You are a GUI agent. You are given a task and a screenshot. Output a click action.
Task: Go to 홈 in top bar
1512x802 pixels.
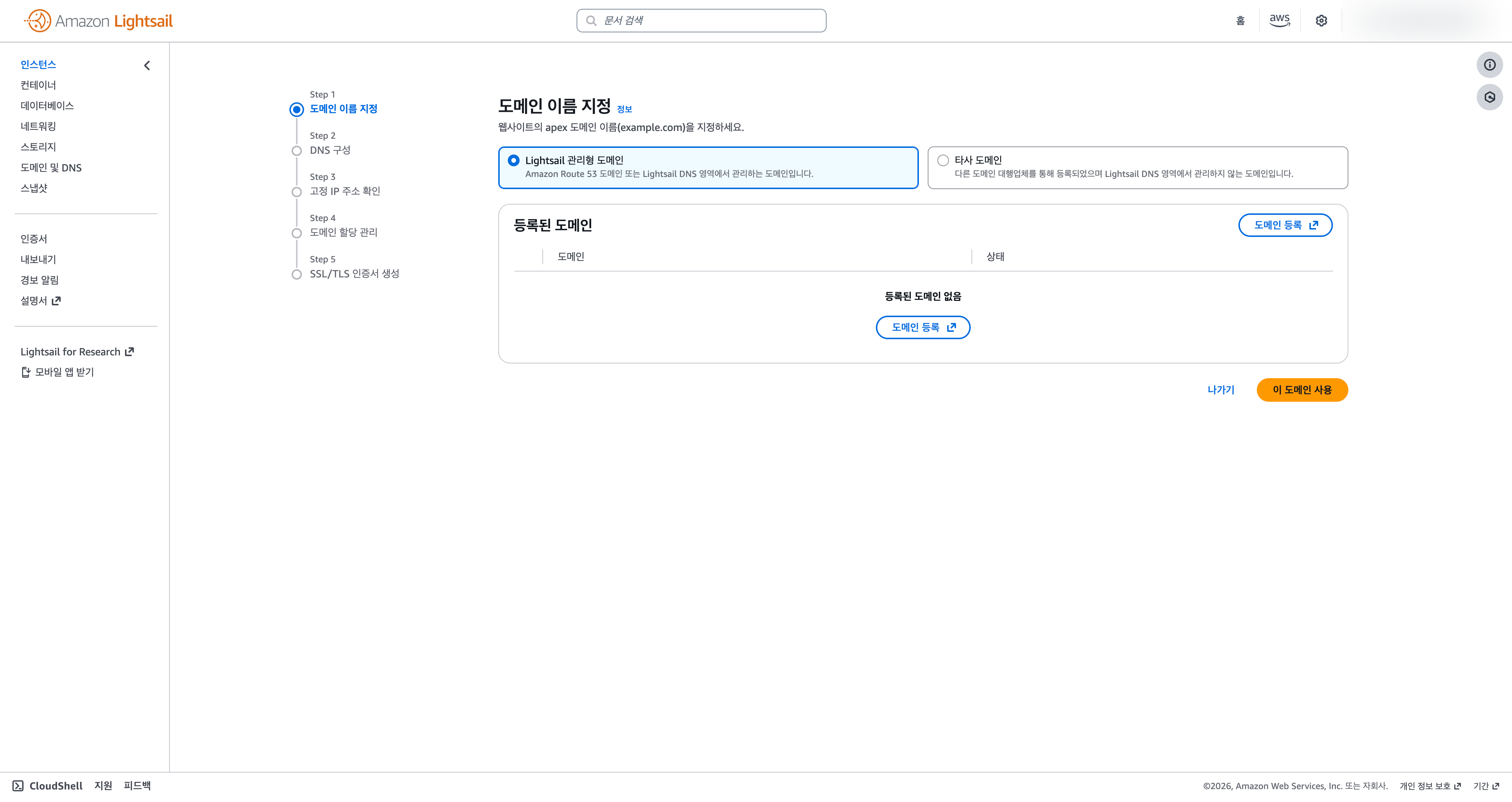coord(1240,21)
